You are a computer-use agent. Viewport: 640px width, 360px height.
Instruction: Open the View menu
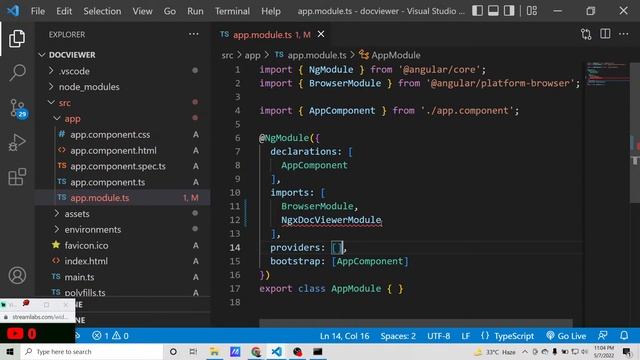pos(142,11)
